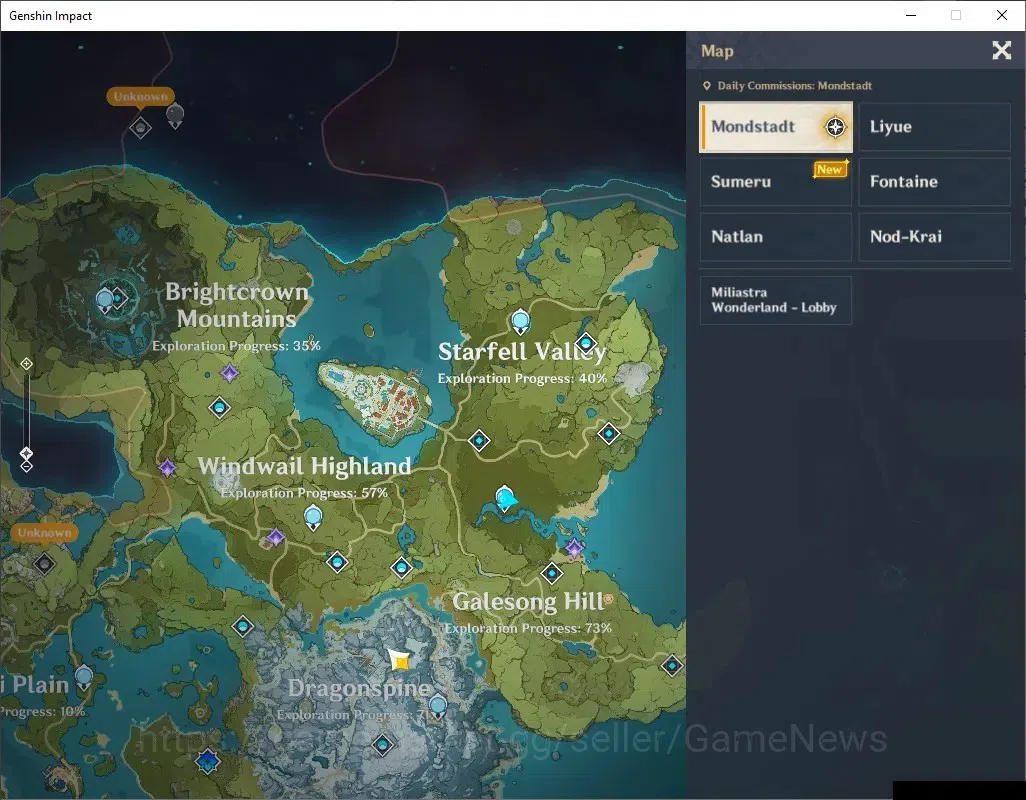
Task: Select the waypoint west of Dragonspine's snowfield
Action: [x=243, y=626]
